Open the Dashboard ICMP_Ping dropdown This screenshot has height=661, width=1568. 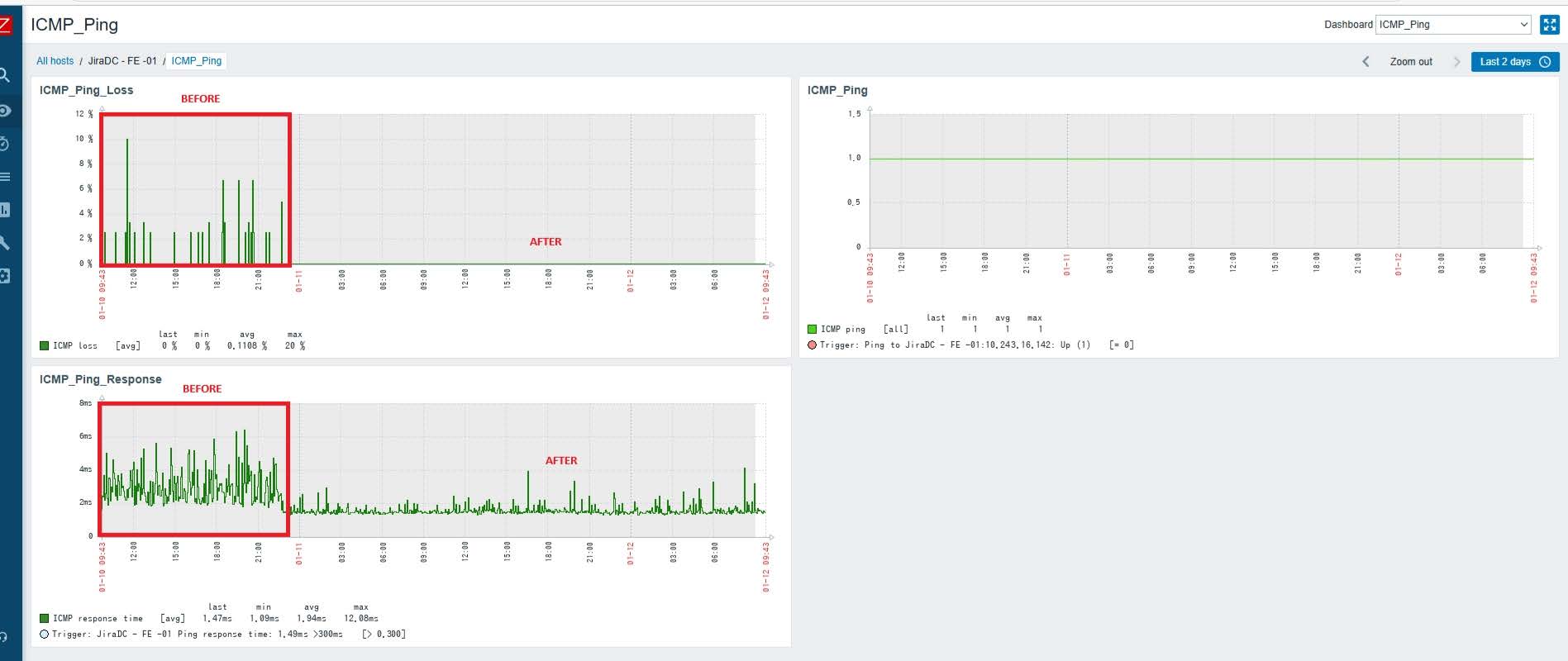[1453, 25]
